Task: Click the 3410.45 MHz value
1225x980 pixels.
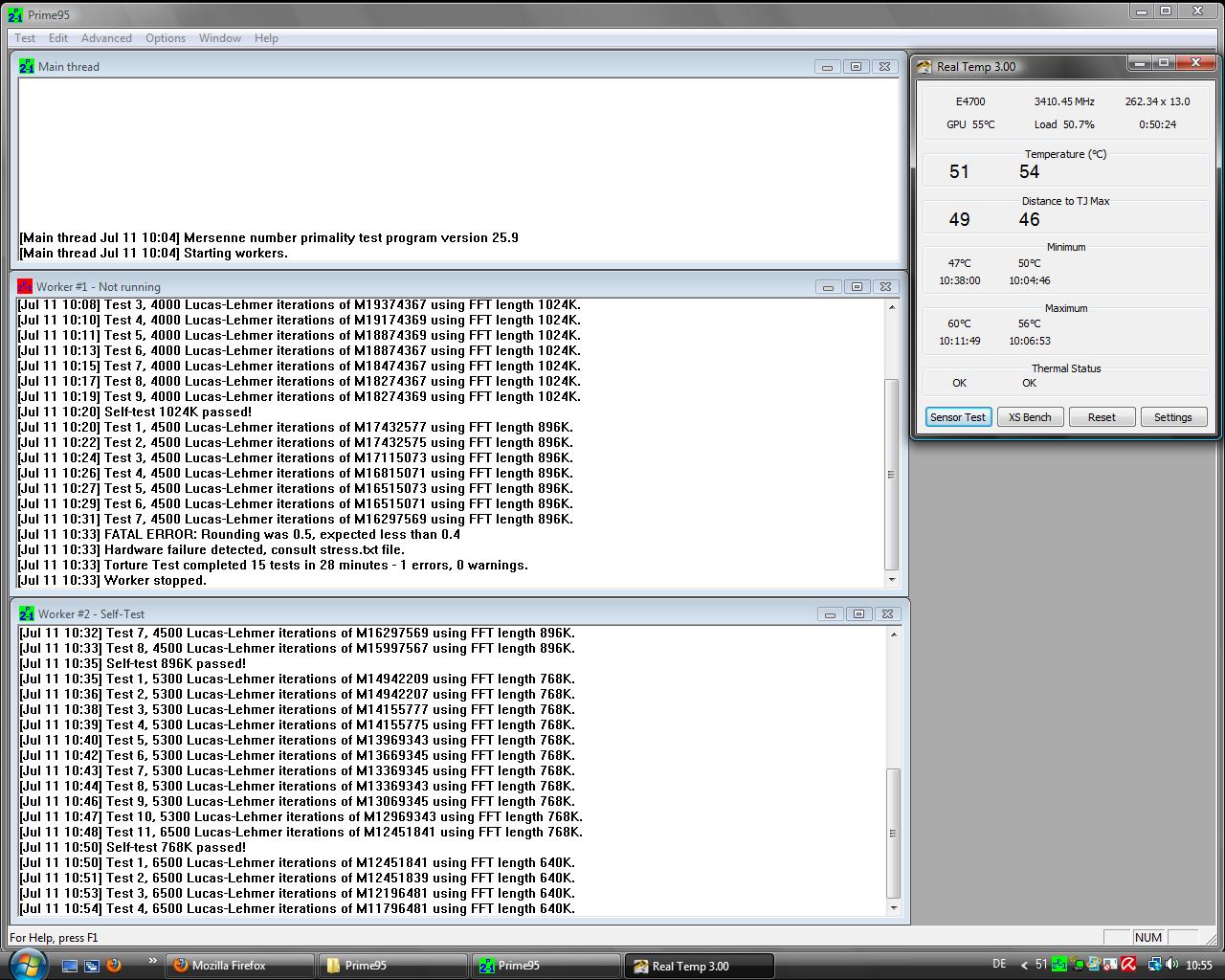Action: click(x=1064, y=101)
